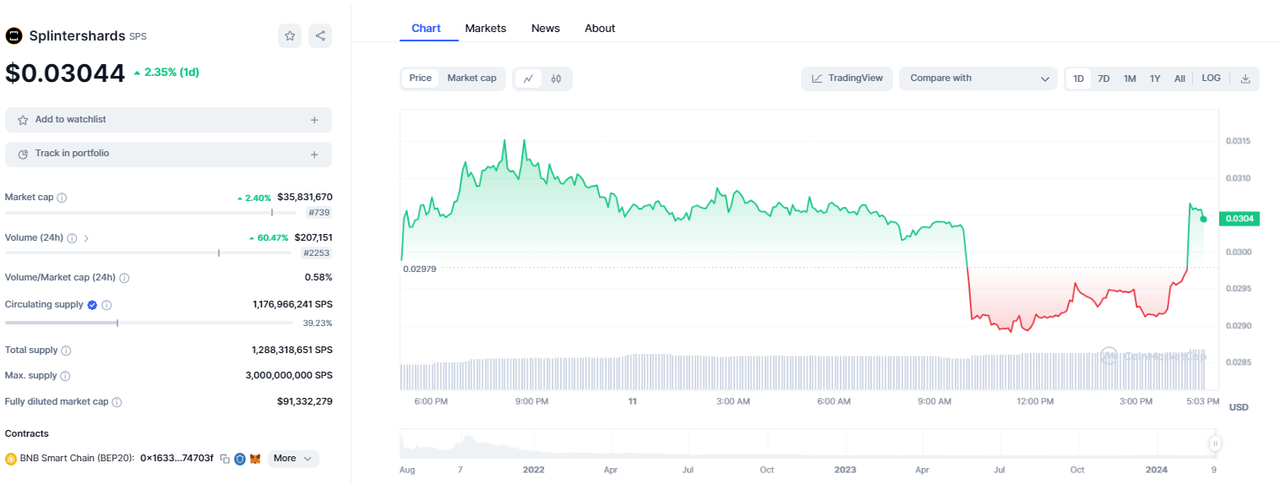Click the Volume (24h) rank progress bar
The width and height of the screenshot is (1280, 484).
tap(150, 253)
